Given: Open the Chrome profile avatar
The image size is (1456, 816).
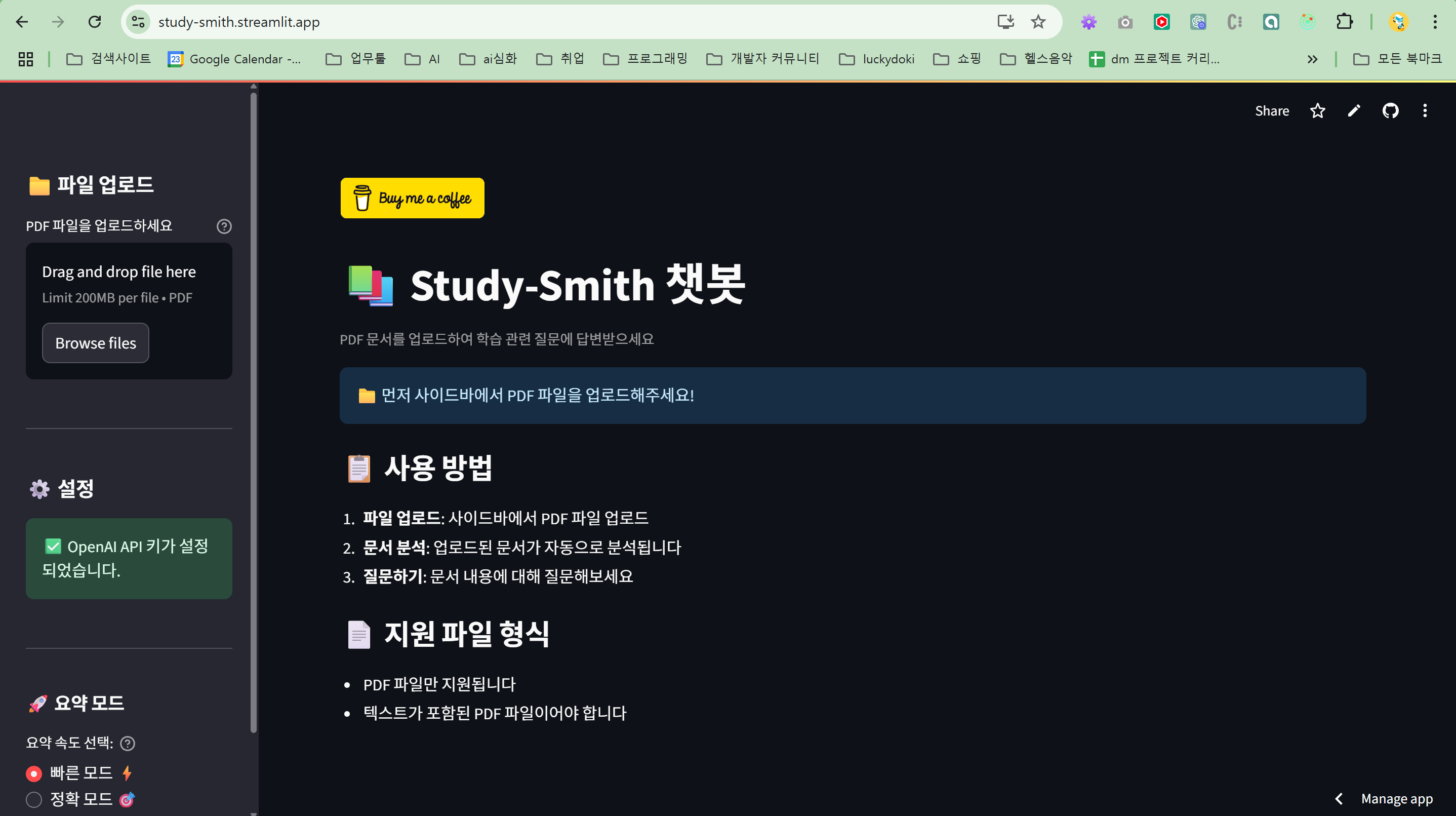Looking at the screenshot, I should coord(1398,22).
